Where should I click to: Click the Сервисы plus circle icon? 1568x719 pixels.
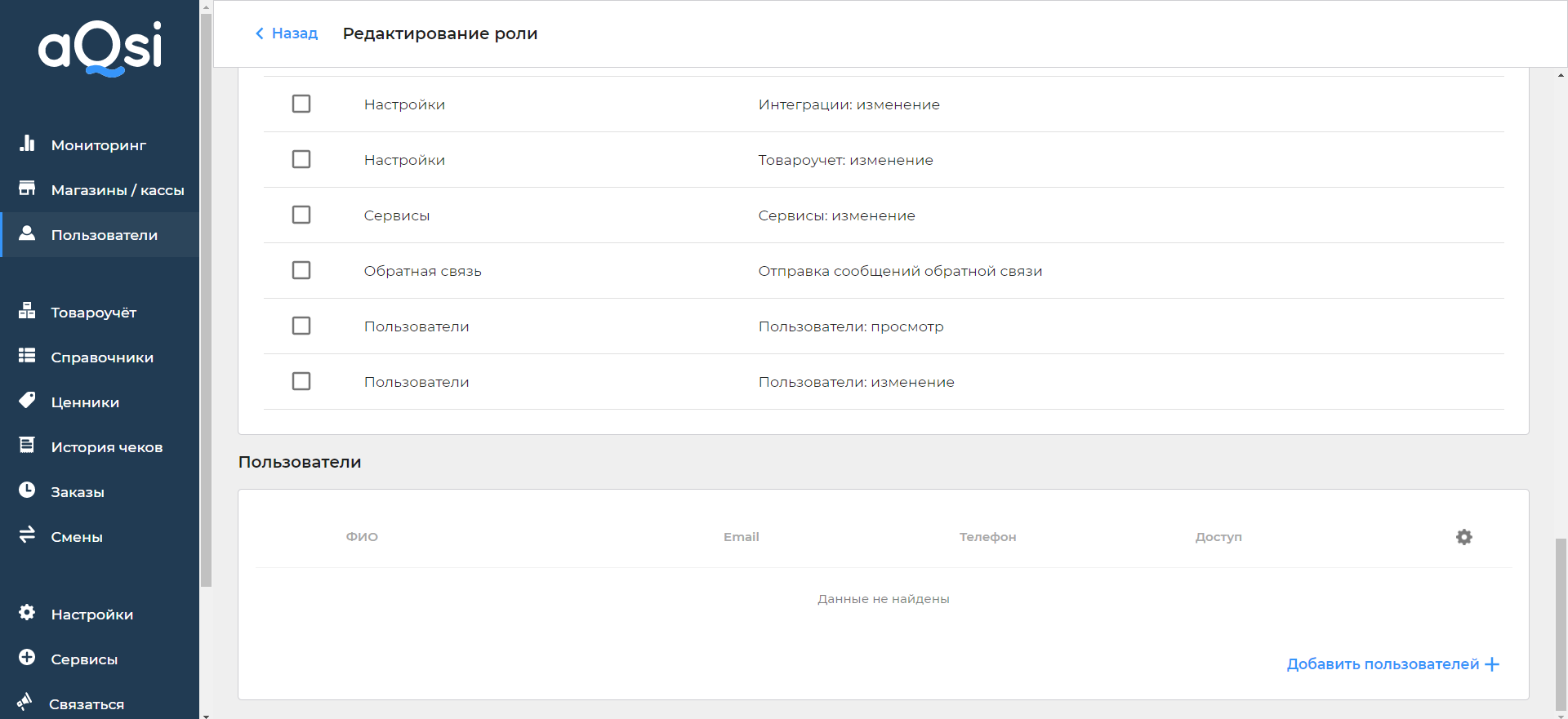(27, 658)
